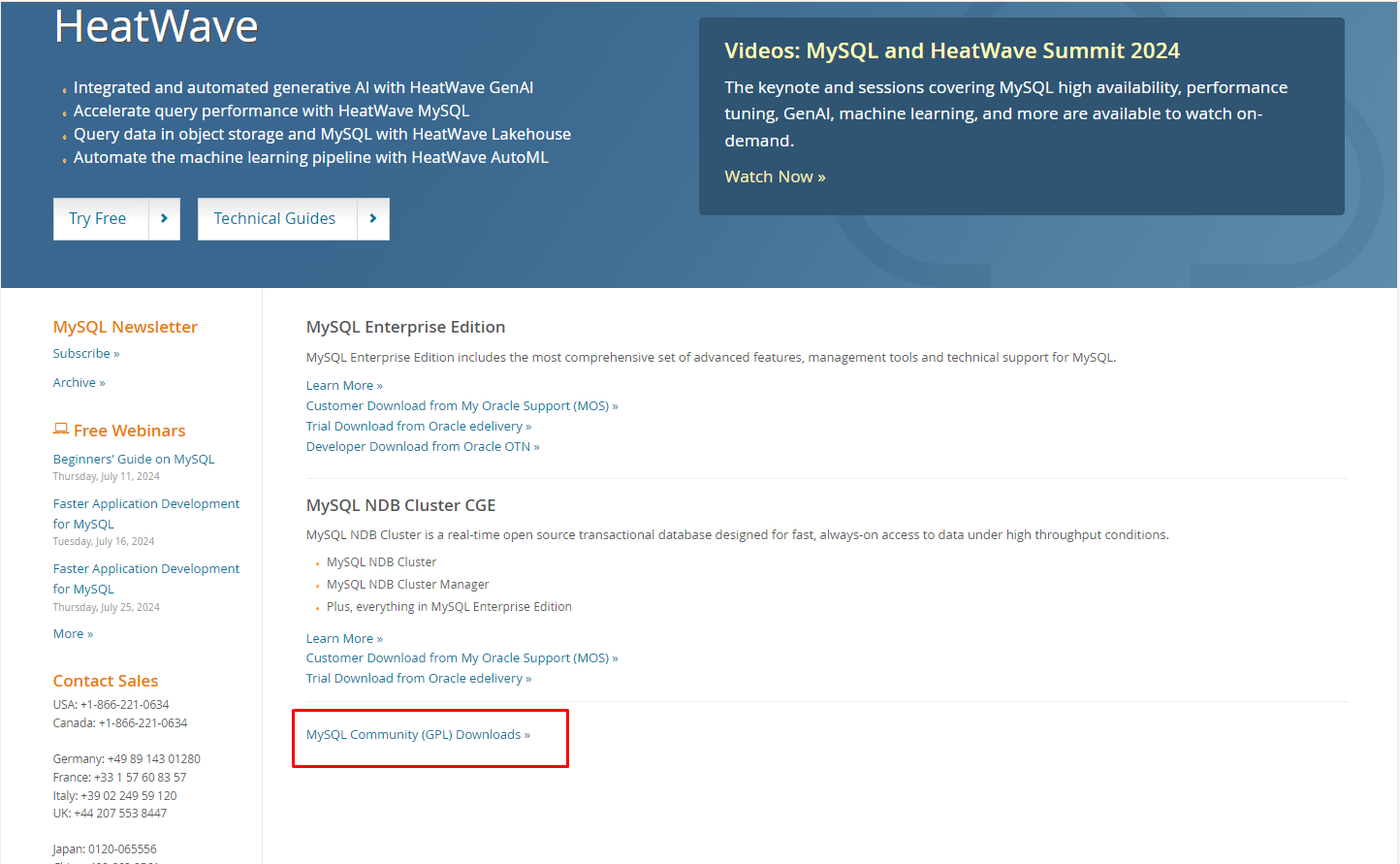1400x864 pixels.
Task: Click bullet about HeatWave Lakehouse
Action: 322,134
